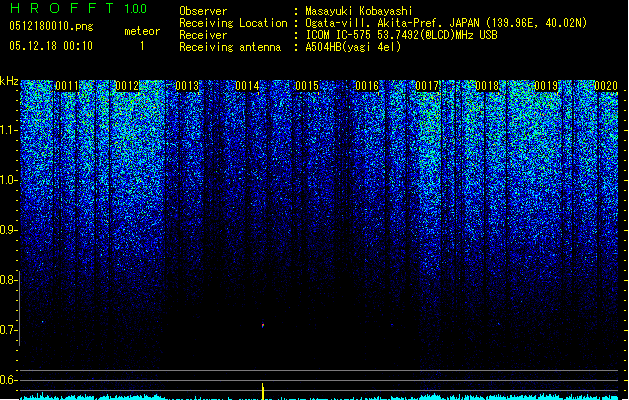Click the 0013 time marker

[x=187, y=86]
